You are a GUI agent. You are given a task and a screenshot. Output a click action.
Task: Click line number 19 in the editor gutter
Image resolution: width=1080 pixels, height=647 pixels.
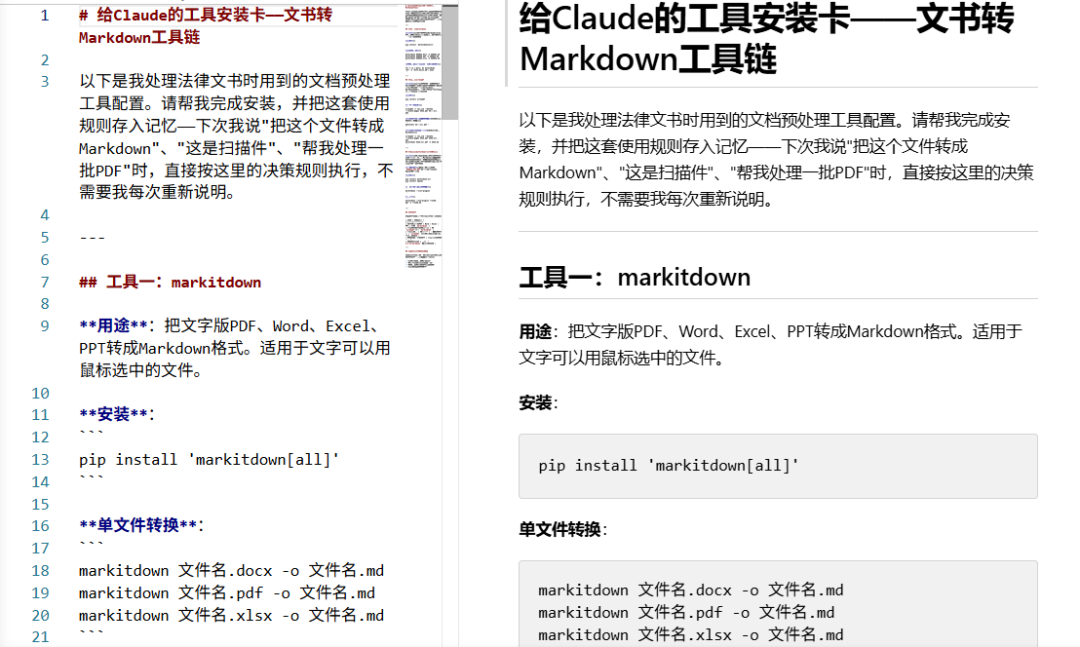(41, 593)
